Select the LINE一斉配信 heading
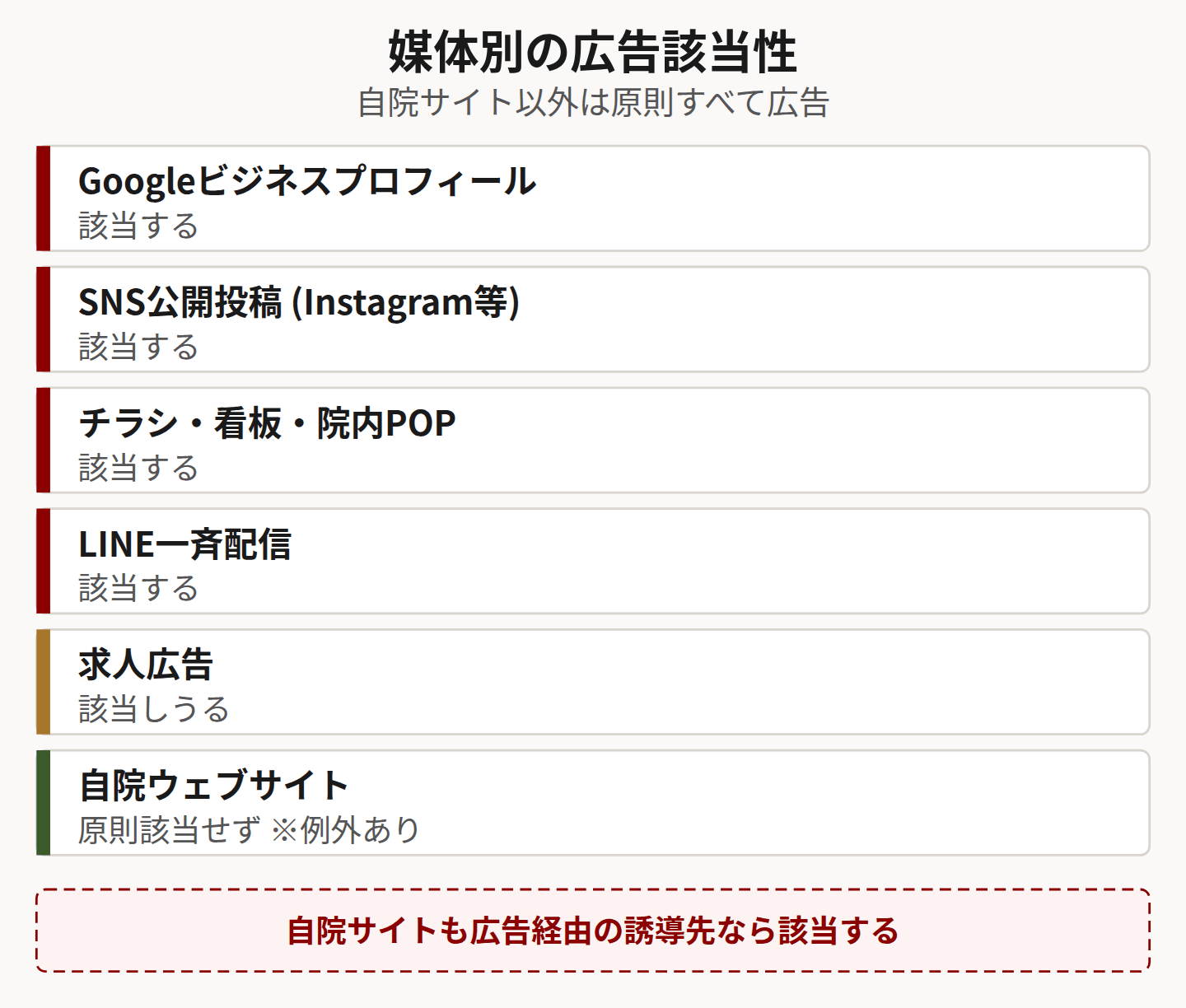1186x1008 pixels. [x=184, y=544]
